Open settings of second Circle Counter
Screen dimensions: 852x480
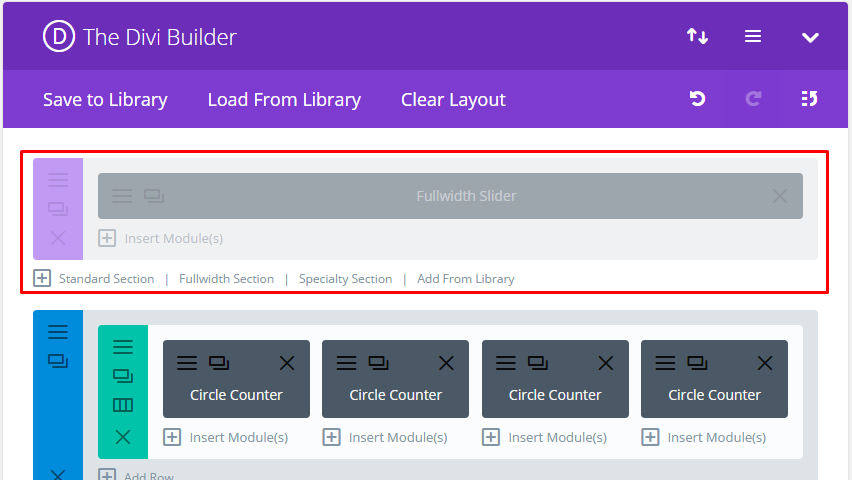click(346, 363)
